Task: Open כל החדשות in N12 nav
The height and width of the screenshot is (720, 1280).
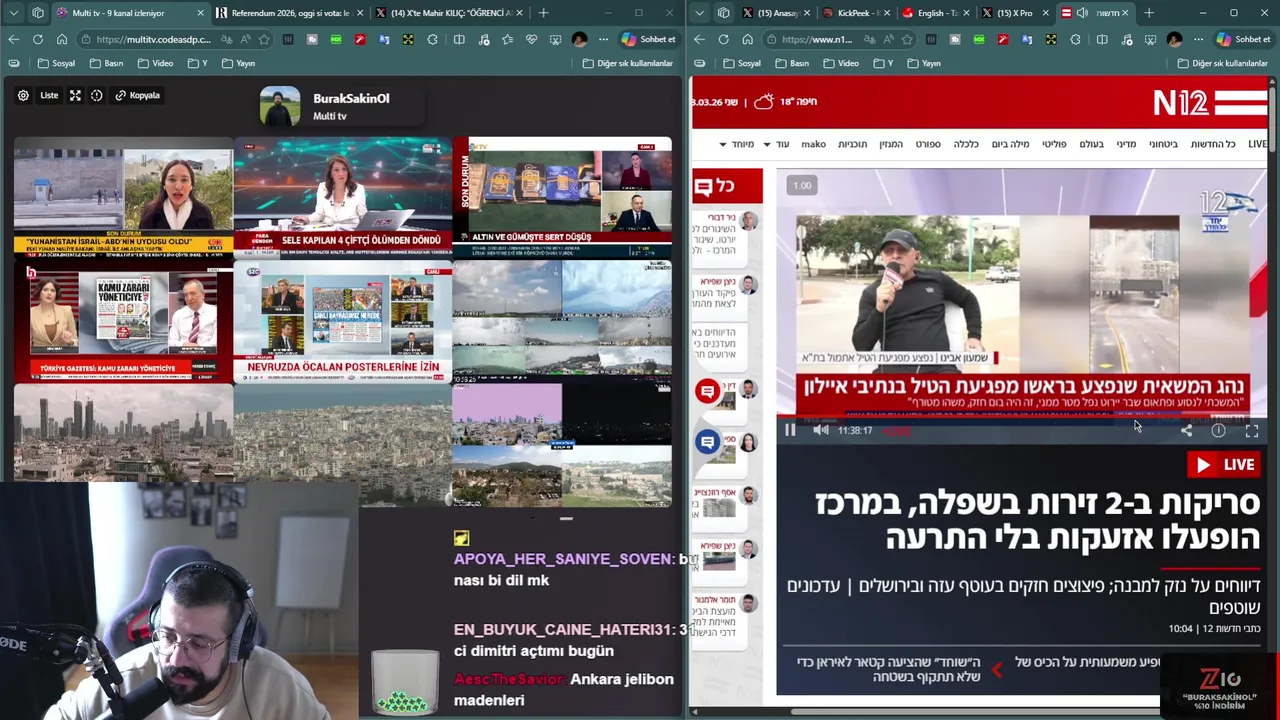Action: tap(1213, 144)
